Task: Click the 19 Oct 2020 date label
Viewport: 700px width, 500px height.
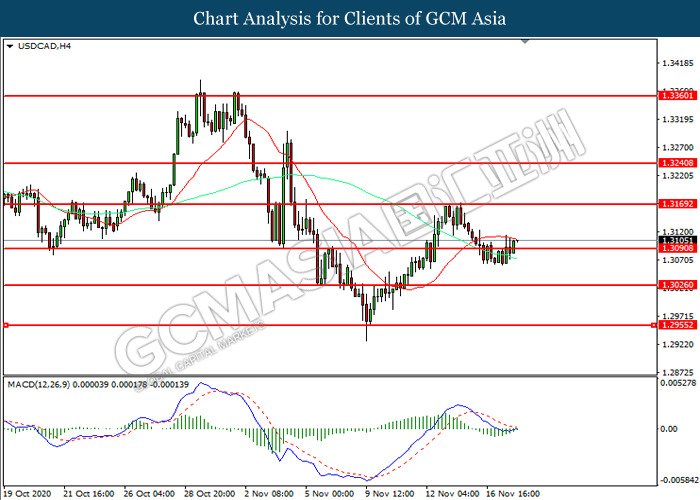Action: (x=27, y=494)
